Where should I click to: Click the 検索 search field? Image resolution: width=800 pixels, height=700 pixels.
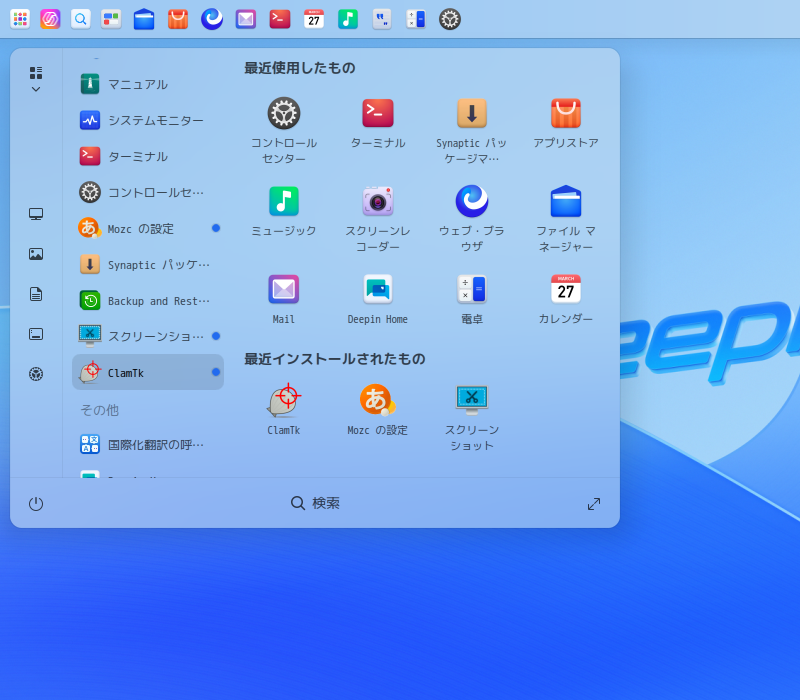coord(315,503)
